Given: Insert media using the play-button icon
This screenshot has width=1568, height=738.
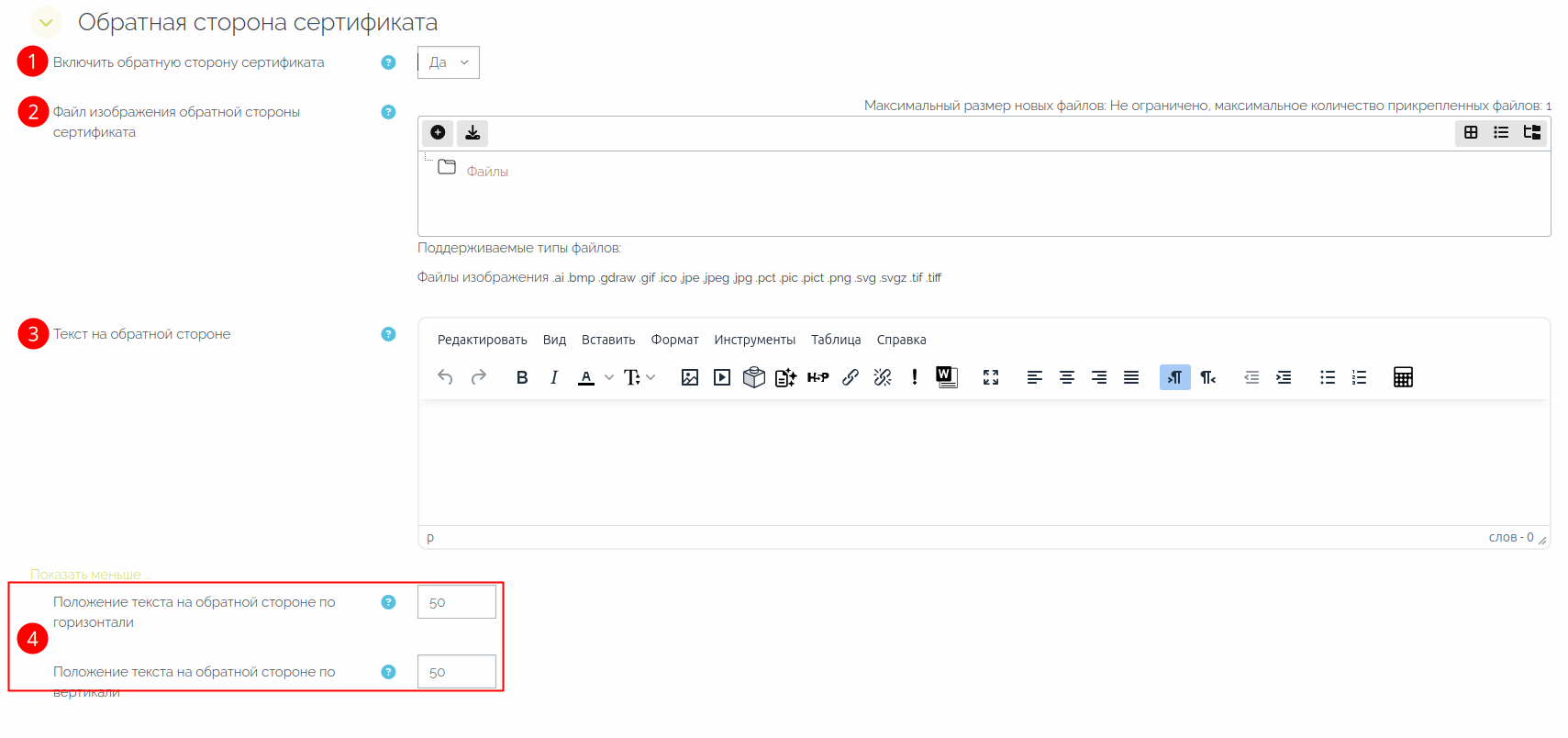Looking at the screenshot, I should click(x=722, y=377).
